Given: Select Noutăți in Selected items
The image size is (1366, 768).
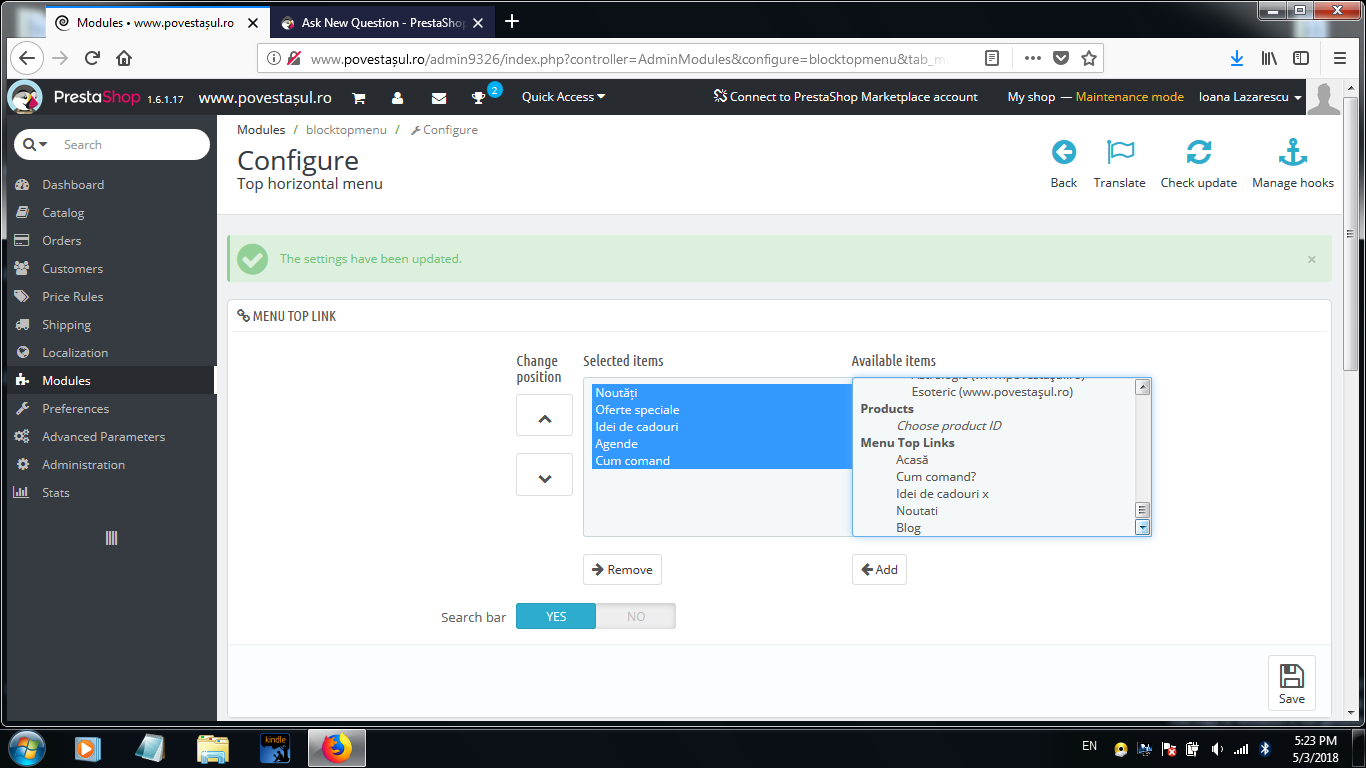Looking at the screenshot, I should tap(721, 393).
